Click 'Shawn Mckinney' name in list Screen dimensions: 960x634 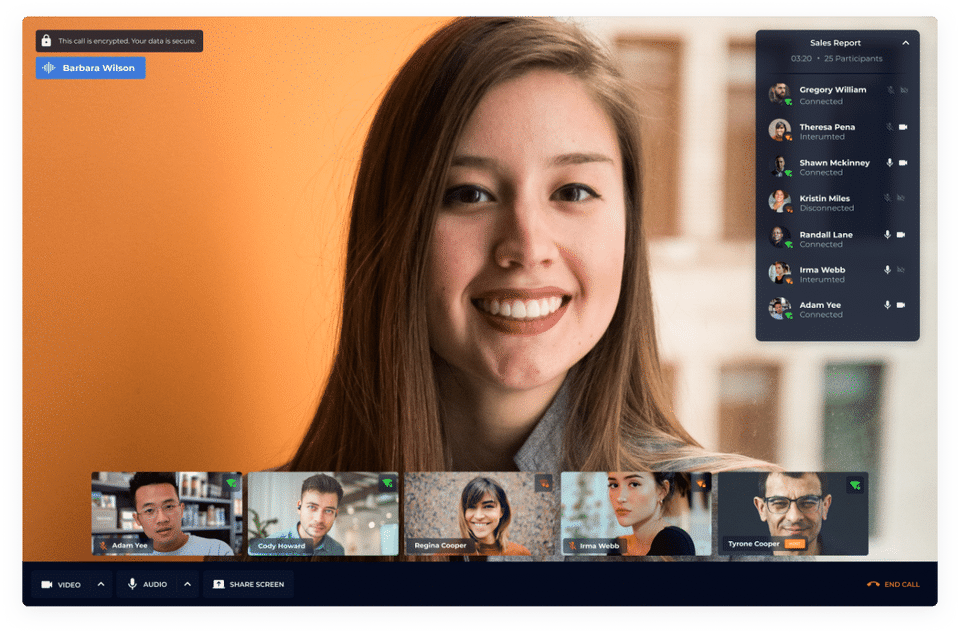(x=834, y=163)
